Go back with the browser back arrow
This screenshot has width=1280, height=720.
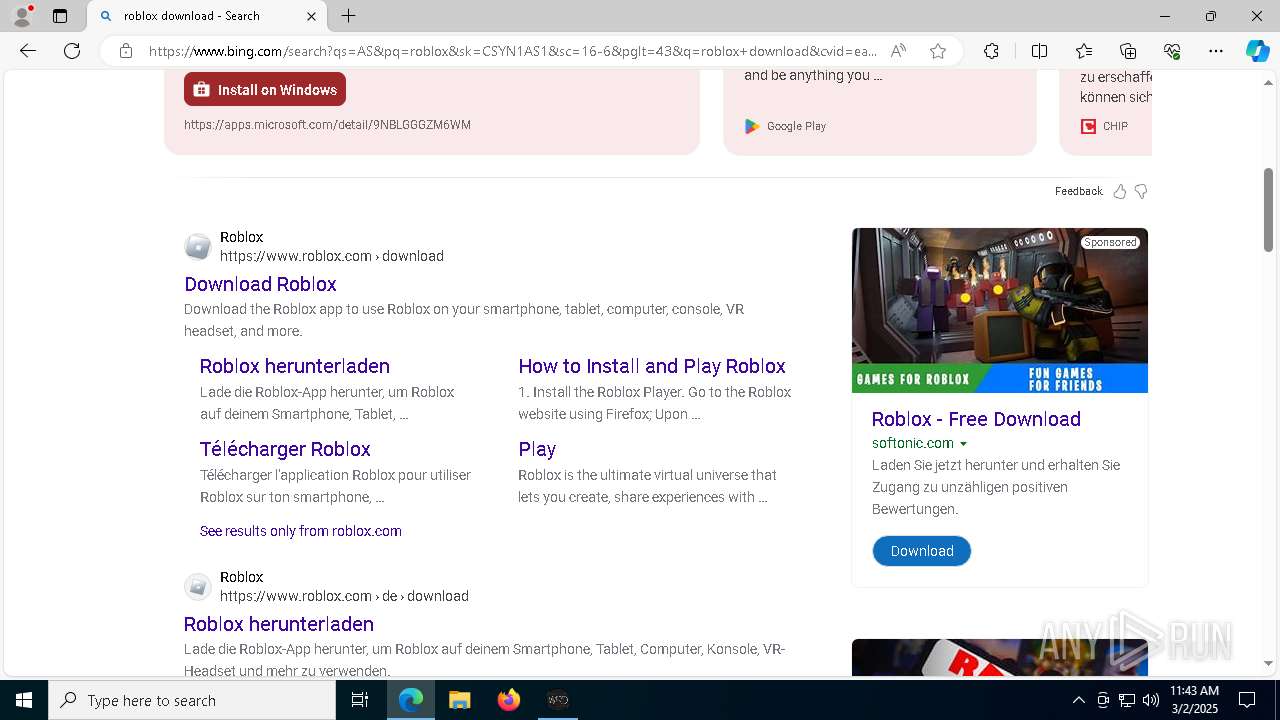coord(28,51)
